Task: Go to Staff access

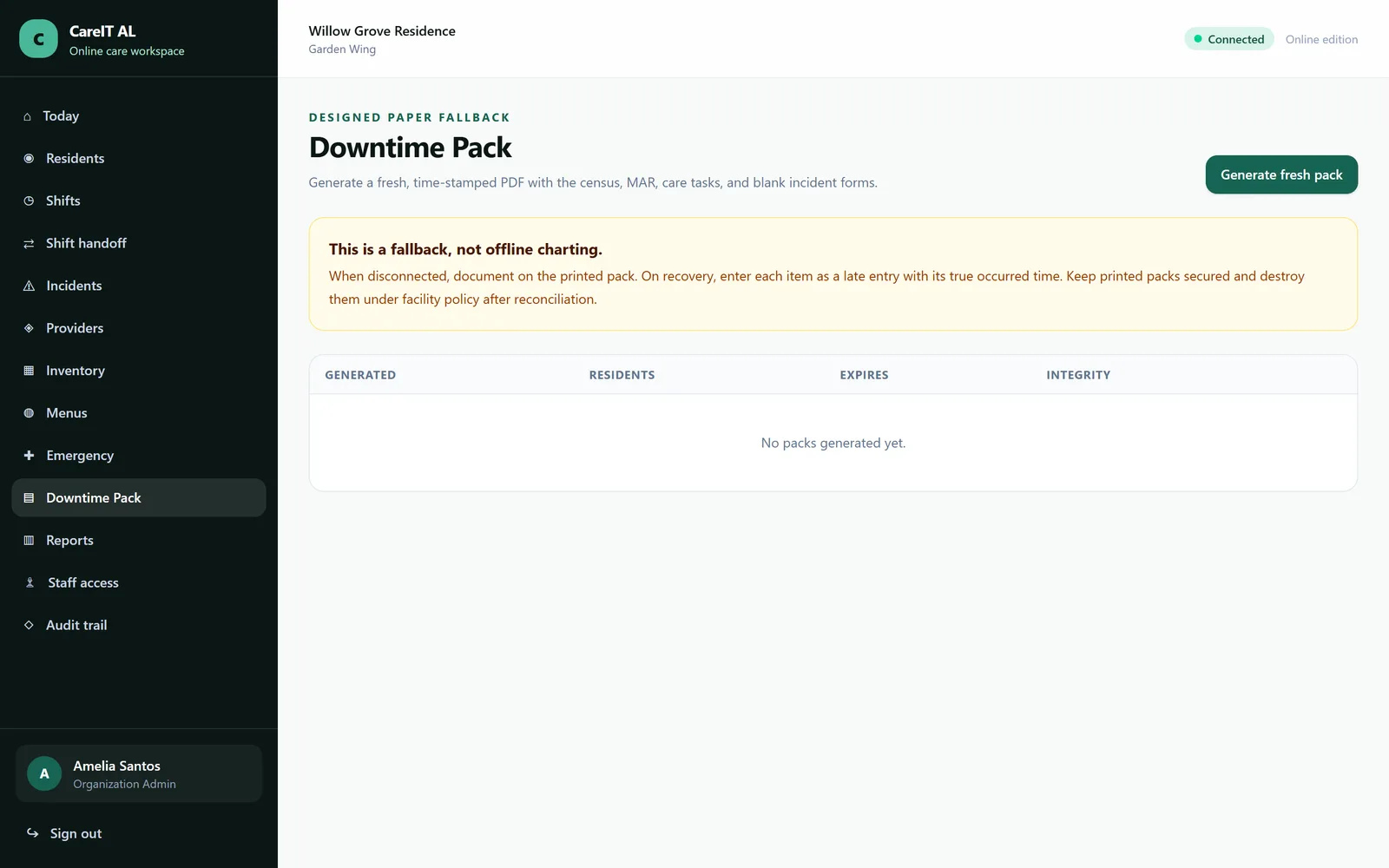Action: [139, 582]
